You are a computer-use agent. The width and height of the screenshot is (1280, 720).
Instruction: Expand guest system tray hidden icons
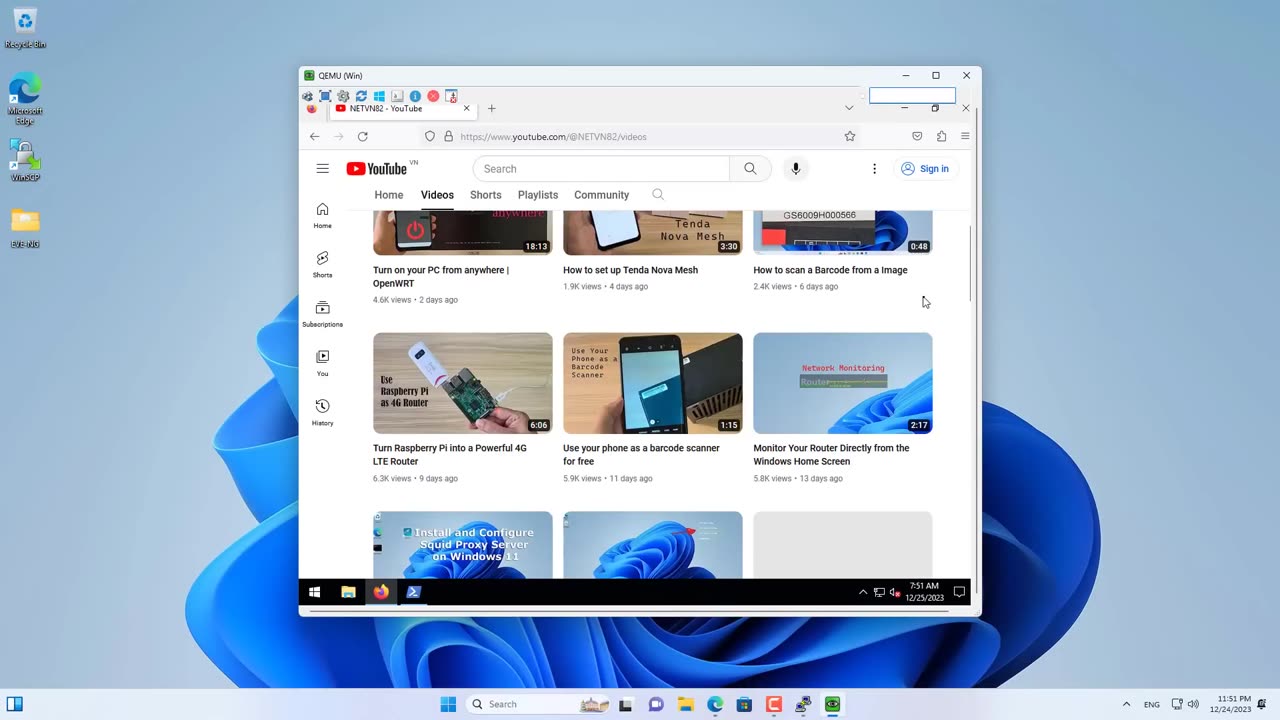point(863,592)
